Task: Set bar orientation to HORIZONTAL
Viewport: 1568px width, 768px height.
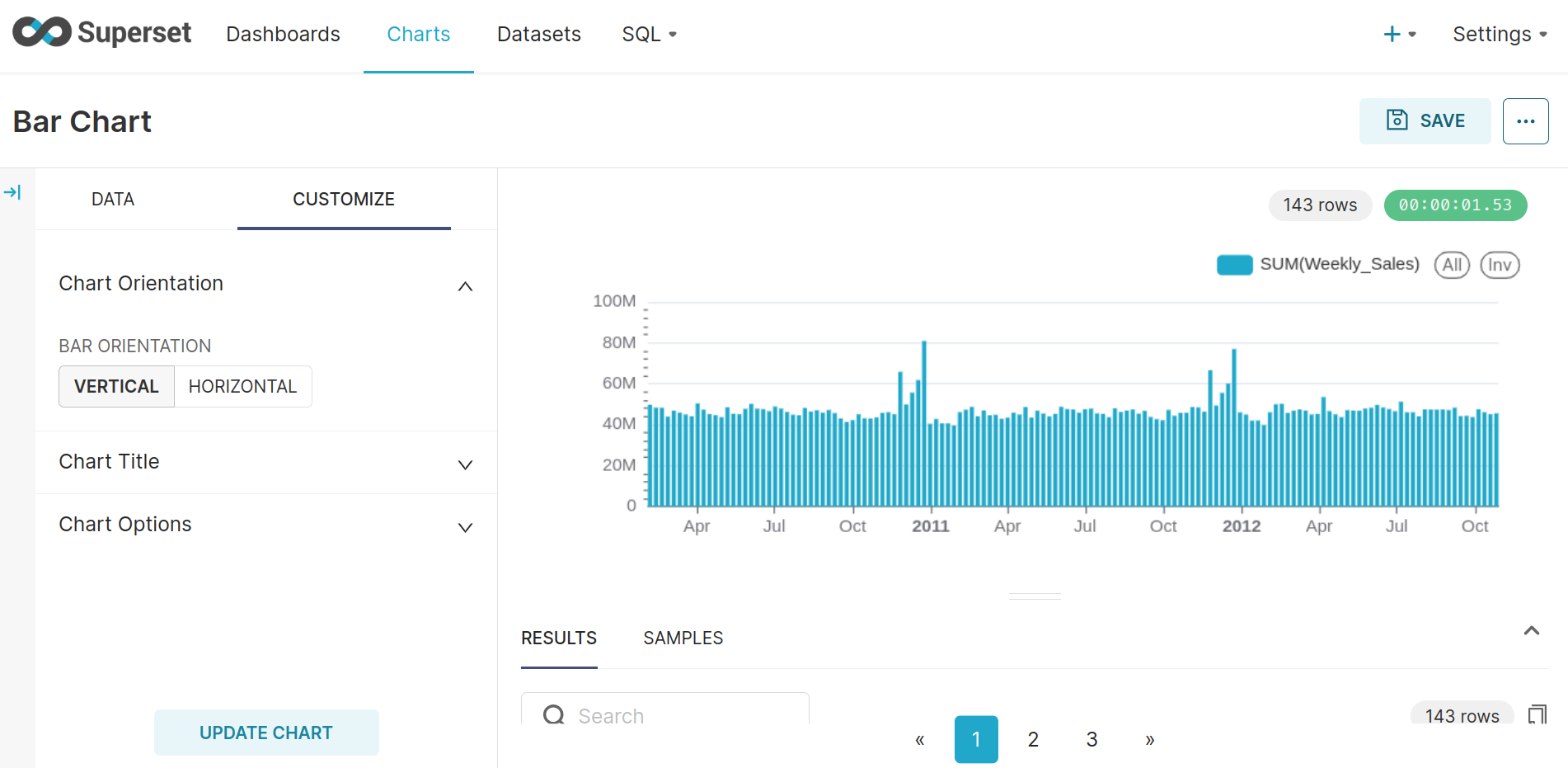Action: point(242,386)
